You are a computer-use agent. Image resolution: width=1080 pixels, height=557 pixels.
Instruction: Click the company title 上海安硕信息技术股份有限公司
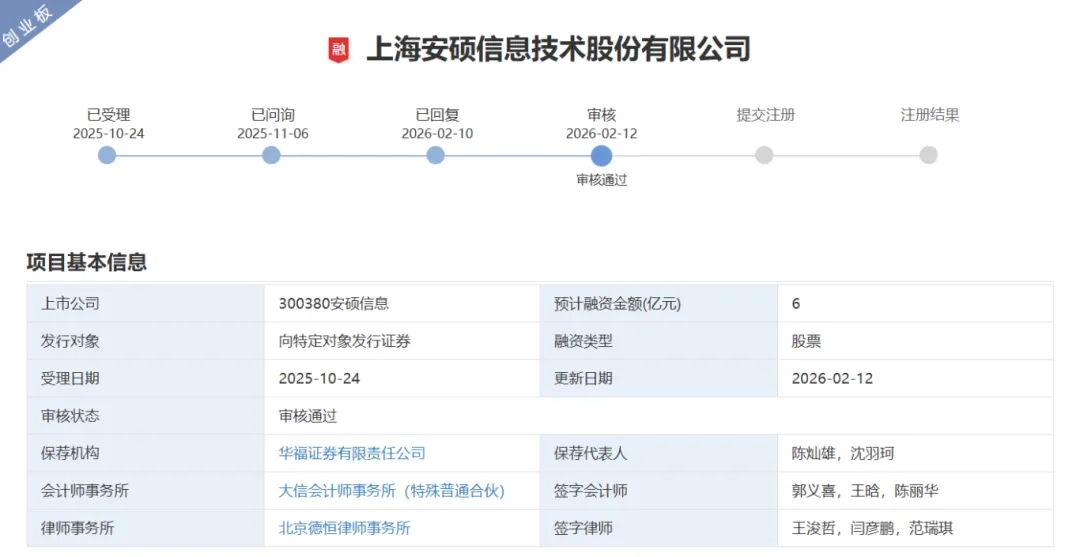[x=559, y=50]
